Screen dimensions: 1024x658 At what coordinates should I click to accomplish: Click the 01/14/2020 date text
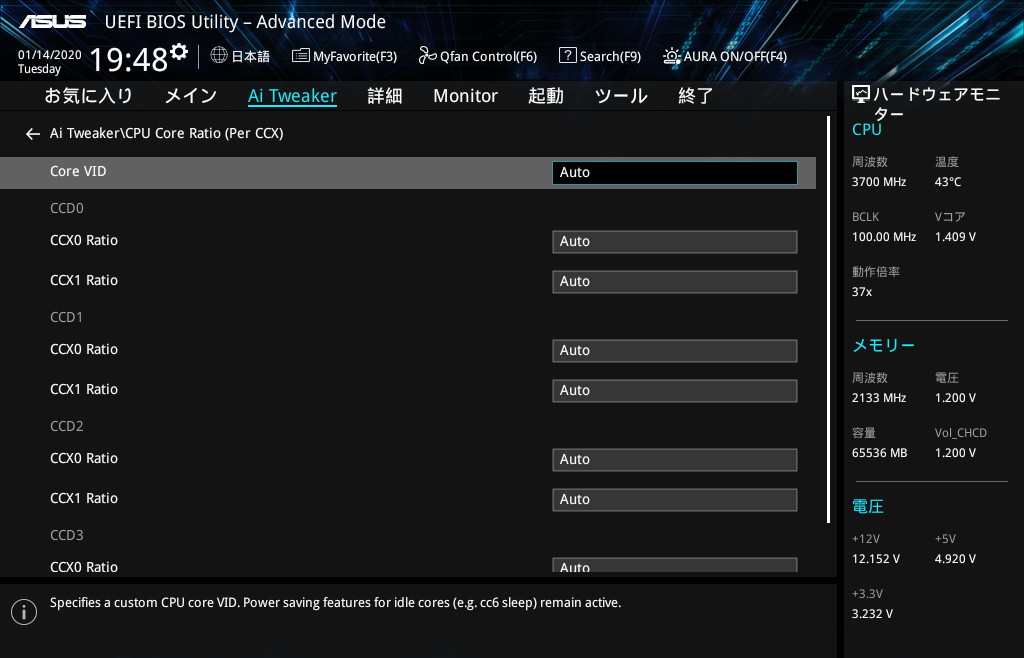(50, 55)
